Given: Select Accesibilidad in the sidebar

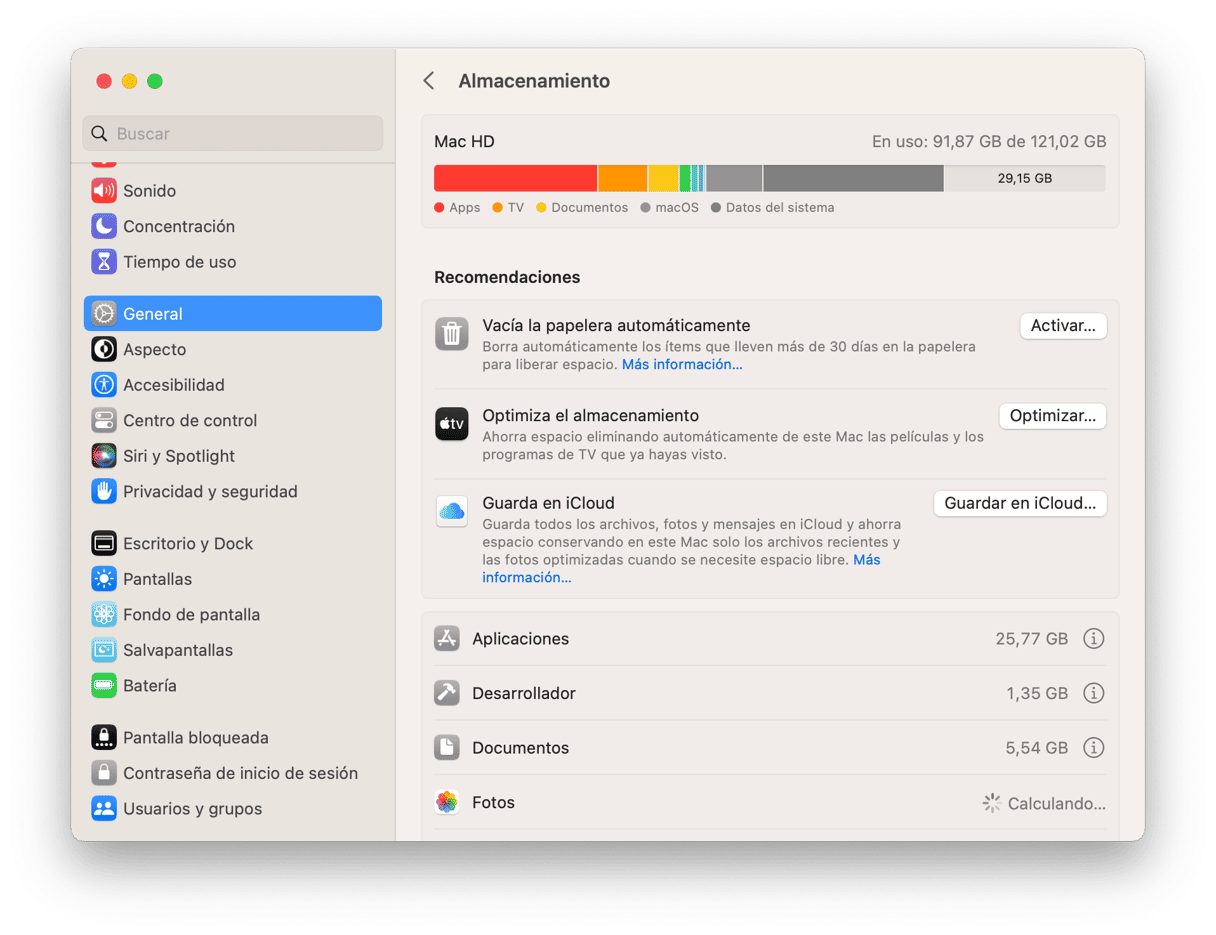Looking at the screenshot, I should pyautogui.click(x=233, y=385).
